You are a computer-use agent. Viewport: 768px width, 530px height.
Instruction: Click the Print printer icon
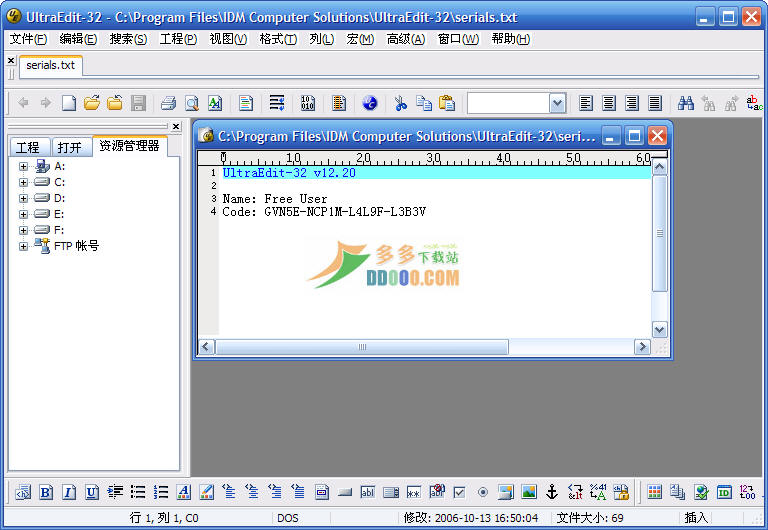[168, 103]
